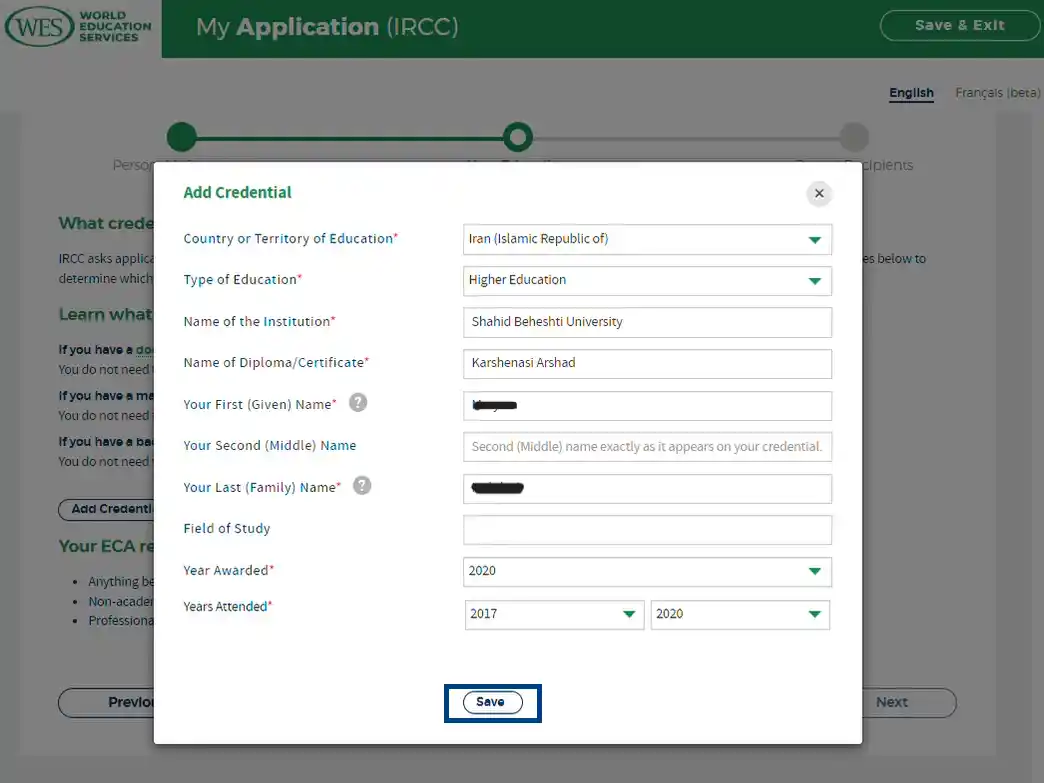The height and width of the screenshot is (783, 1044).
Task: Click the WES World Education Services logo
Action: coord(79,27)
